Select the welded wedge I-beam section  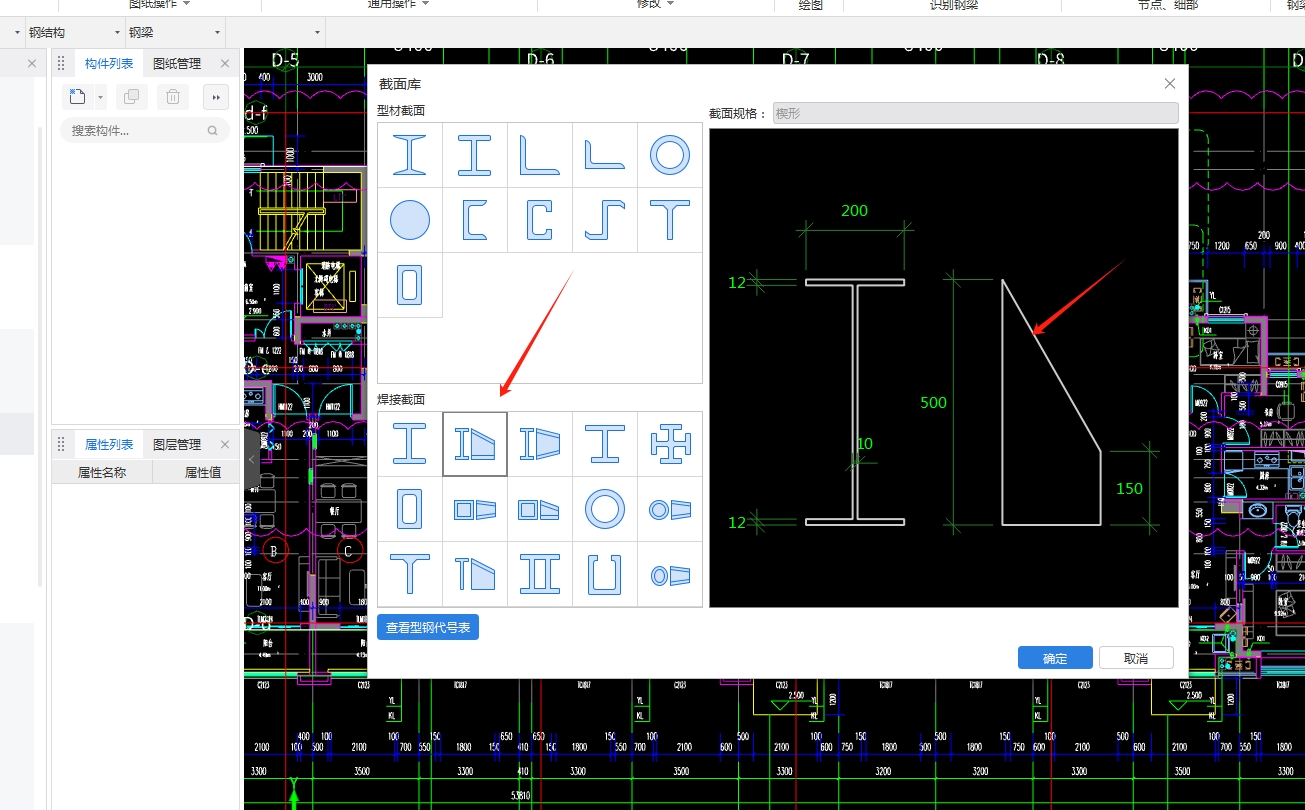click(475, 444)
